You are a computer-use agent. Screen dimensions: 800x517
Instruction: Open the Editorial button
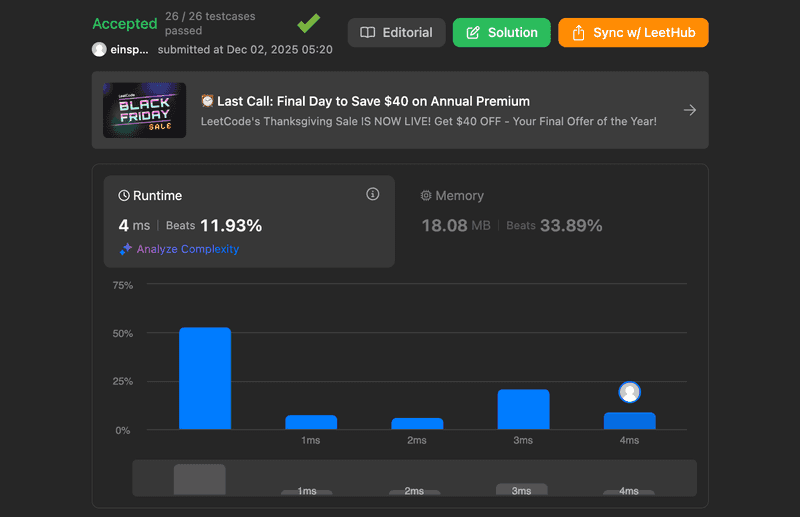click(x=396, y=32)
